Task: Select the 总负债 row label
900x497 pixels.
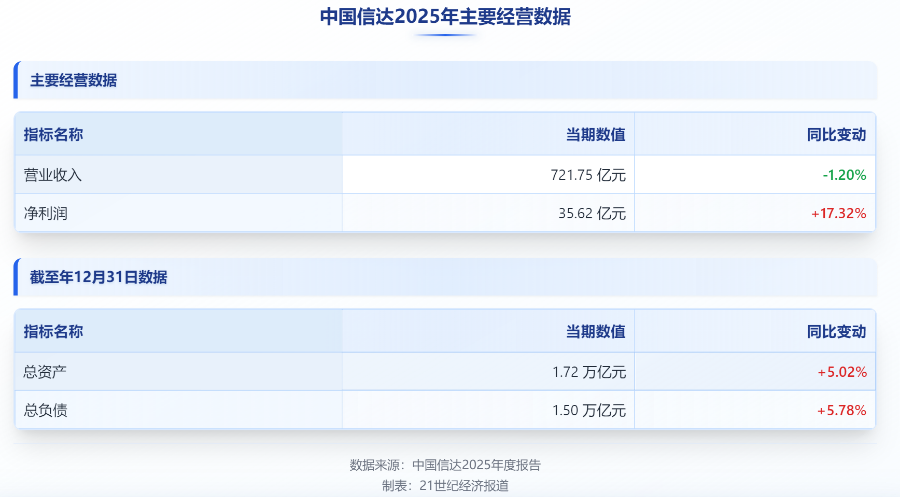Action: 45,410
